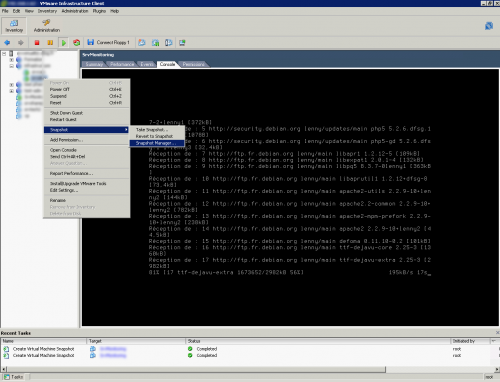Viewport: 500px width, 382px height.
Task: Open the Plugins menu
Action: pos(99,11)
